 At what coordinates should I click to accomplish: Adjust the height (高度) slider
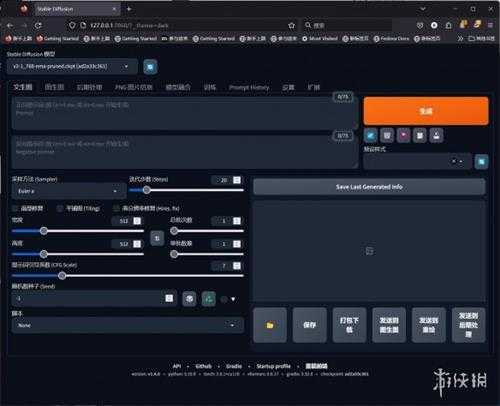click(x=78, y=254)
